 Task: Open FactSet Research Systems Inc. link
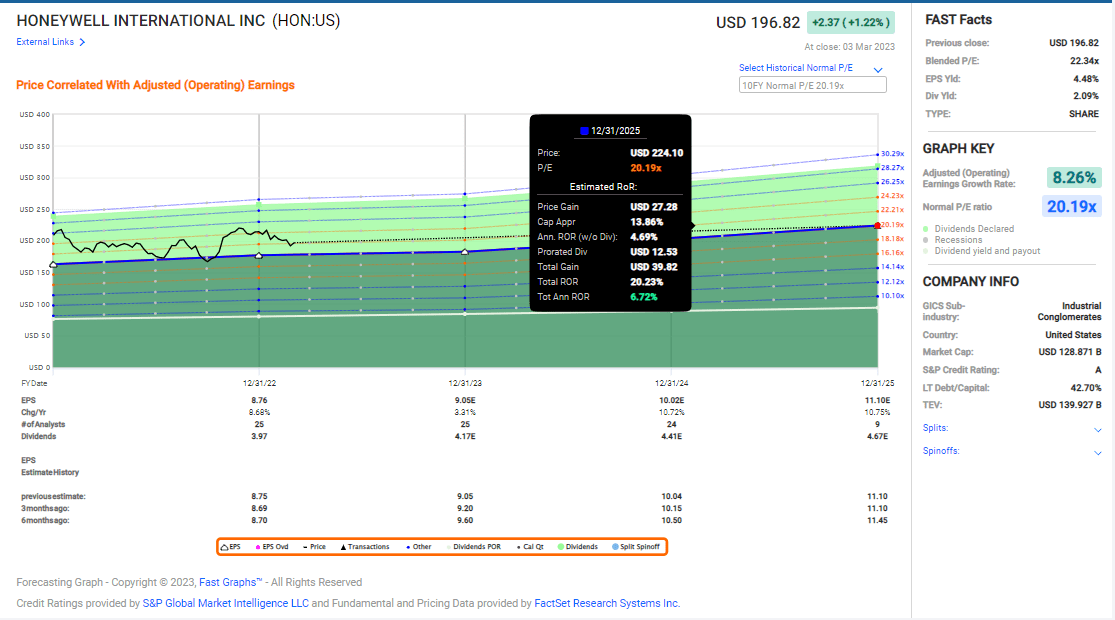[x=607, y=604]
